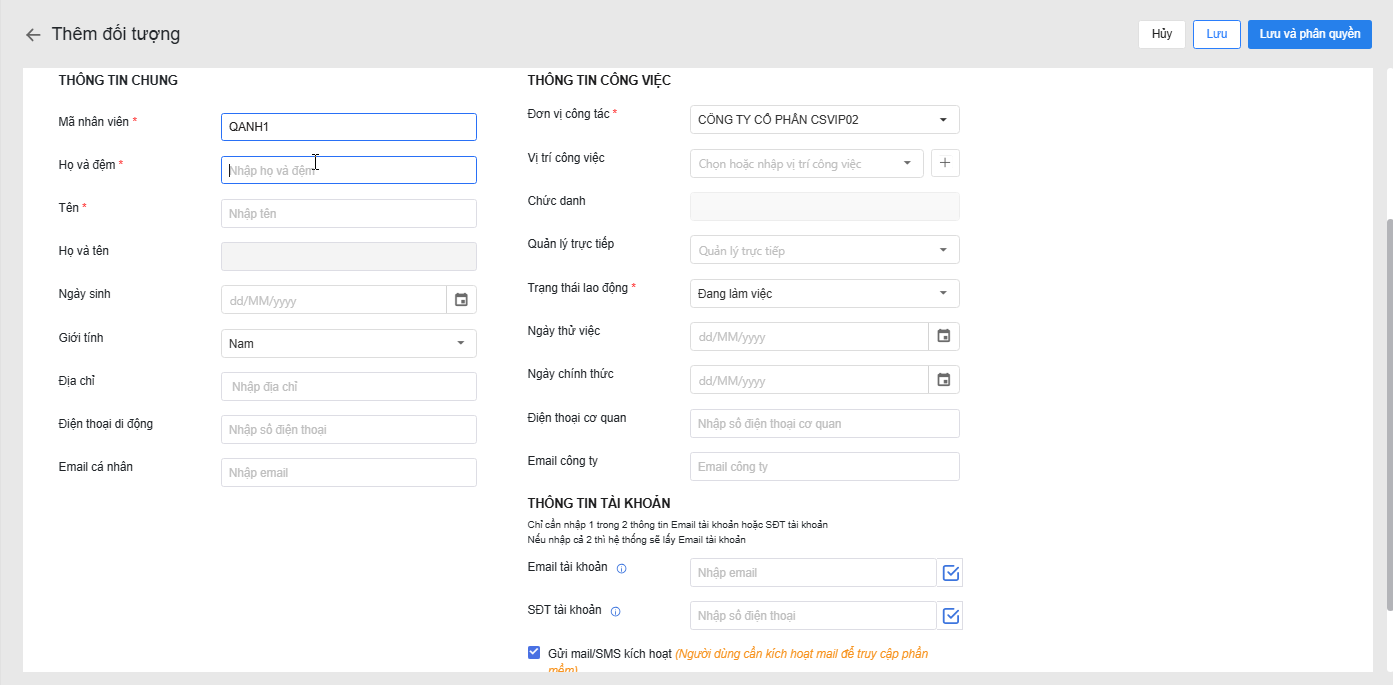1393x685 pixels.
Task: Click the back arrow beside Thêm đối tượng
Action: coord(33,35)
